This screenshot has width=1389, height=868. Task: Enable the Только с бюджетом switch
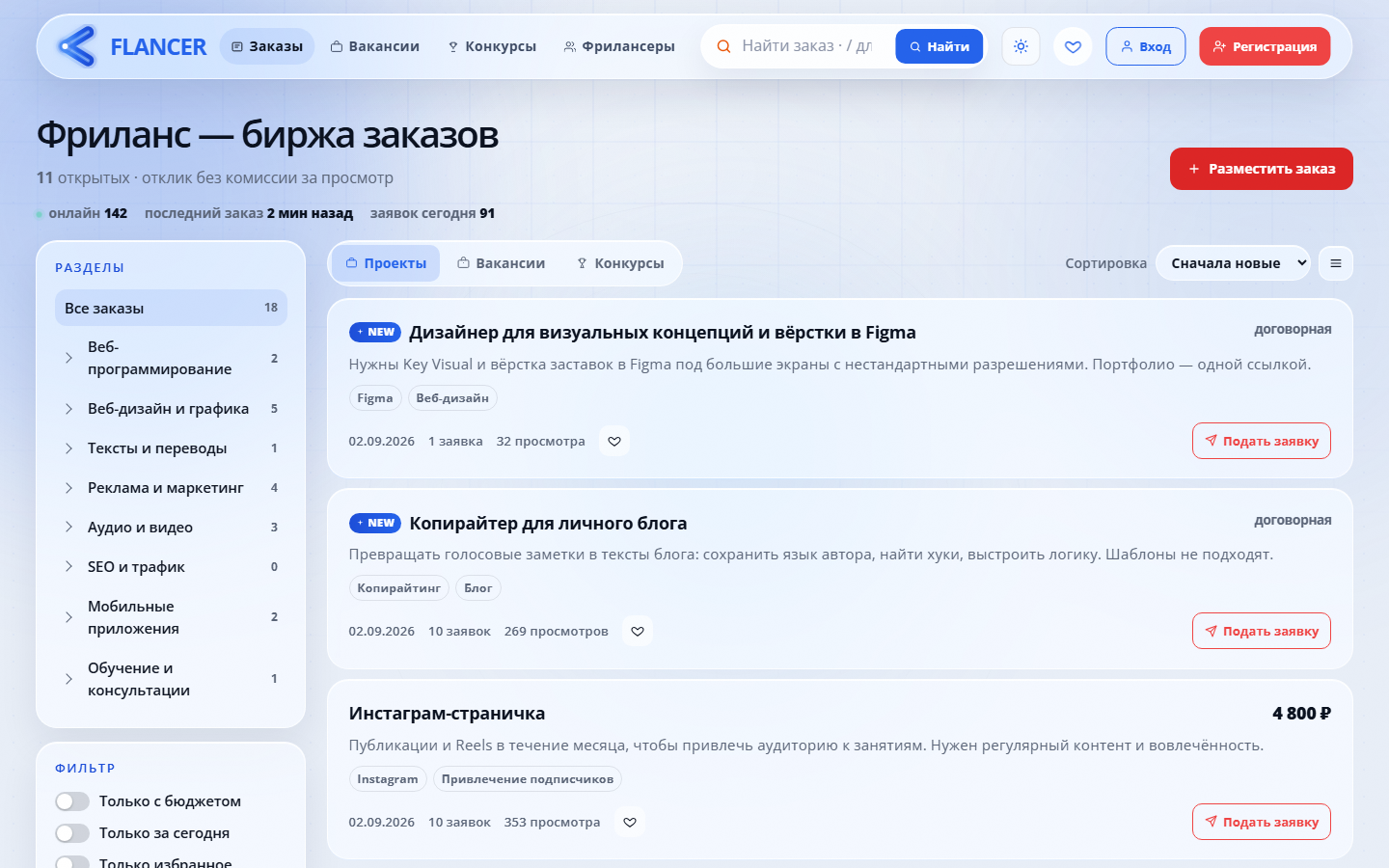(x=72, y=801)
